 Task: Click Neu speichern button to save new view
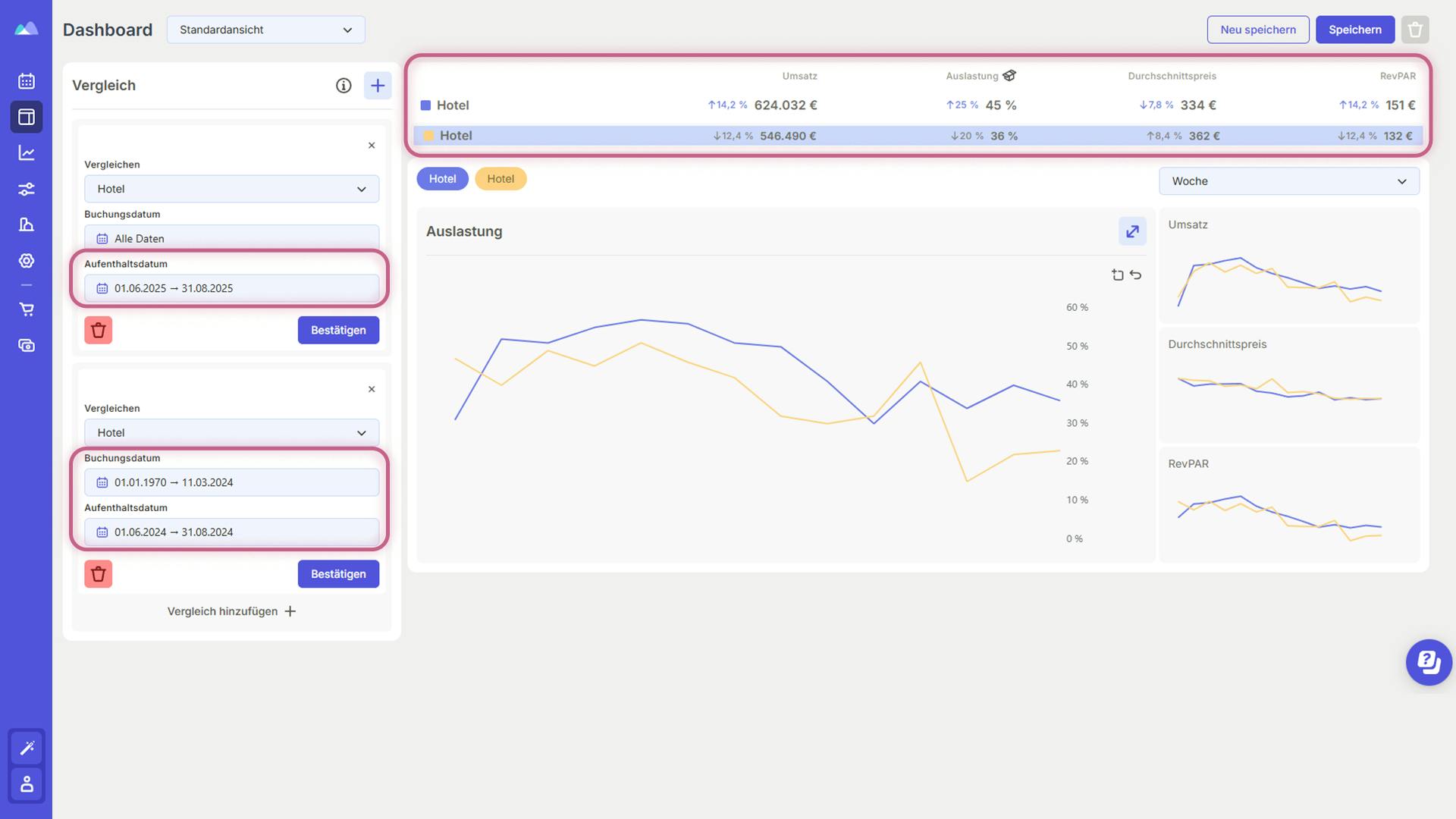click(x=1258, y=29)
